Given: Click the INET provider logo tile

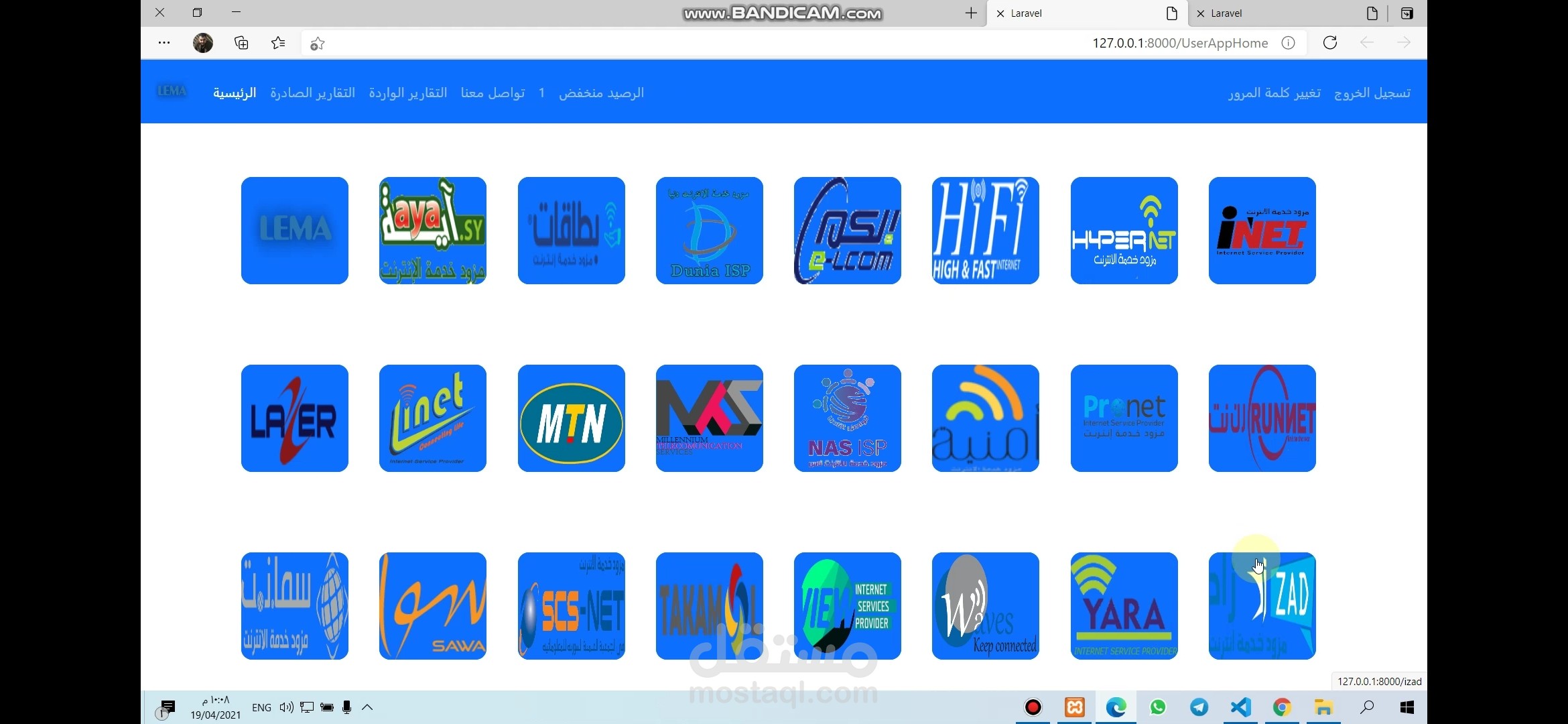Looking at the screenshot, I should 1262,231.
